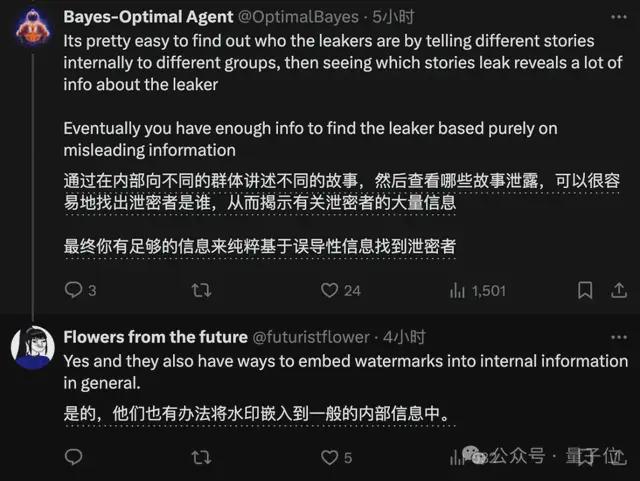Viewport: 640px width, 481px height.
Task: Open tweet text about embedding watermarks
Action: coord(345,372)
